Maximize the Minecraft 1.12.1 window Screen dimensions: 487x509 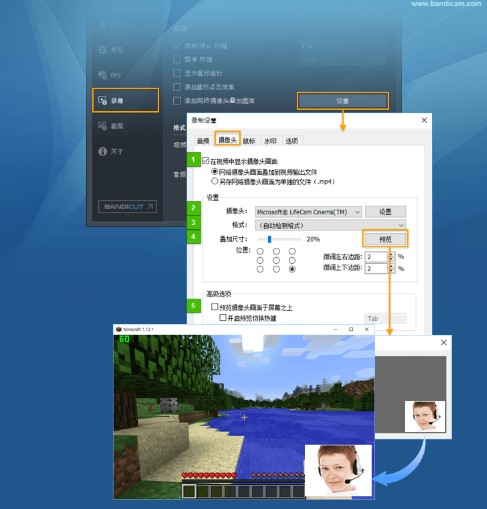point(351,329)
